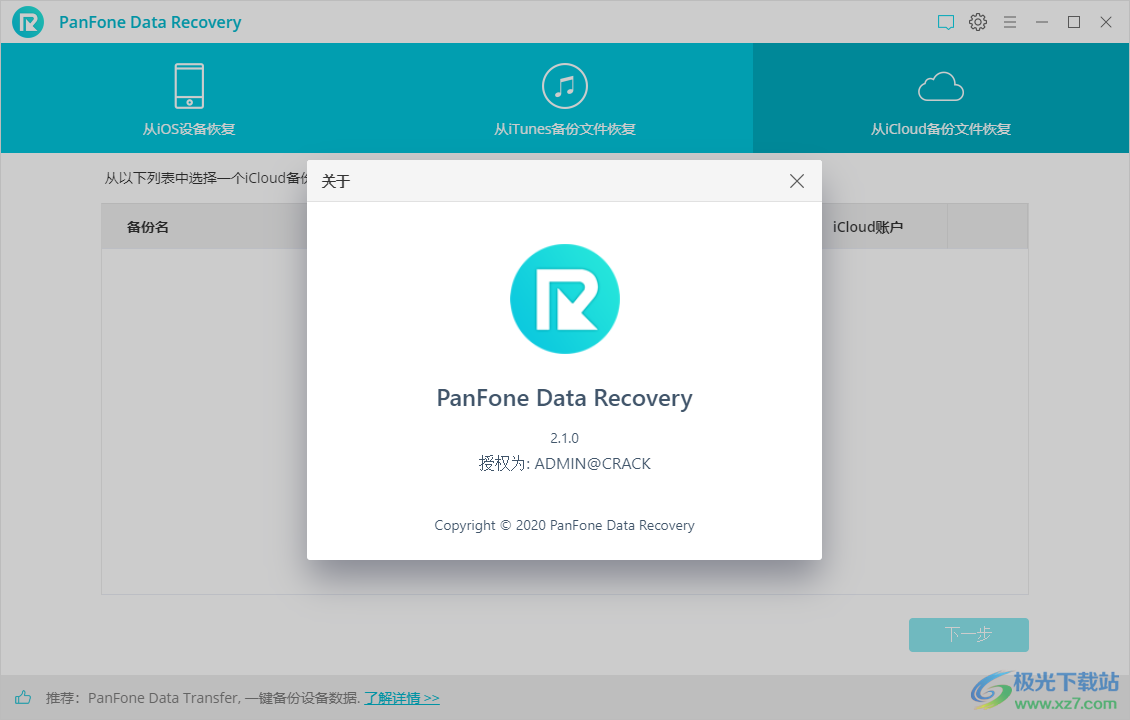Viewport: 1130px width, 720px height.
Task: Open the feedback chat icon
Action: point(946,22)
